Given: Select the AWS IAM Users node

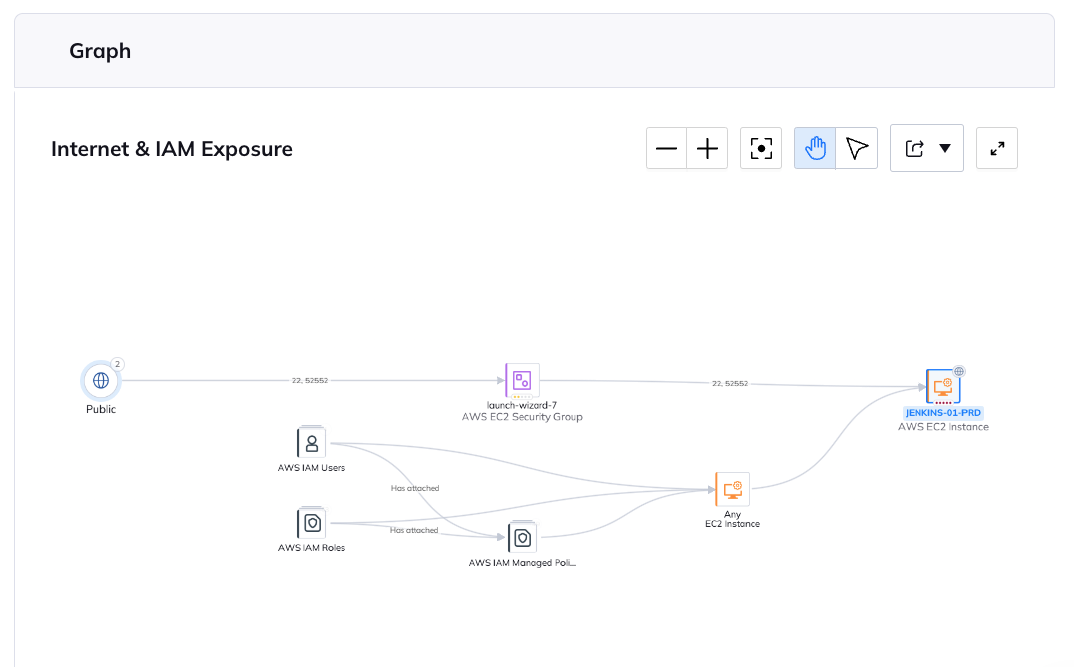Looking at the screenshot, I should coord(312,442).
